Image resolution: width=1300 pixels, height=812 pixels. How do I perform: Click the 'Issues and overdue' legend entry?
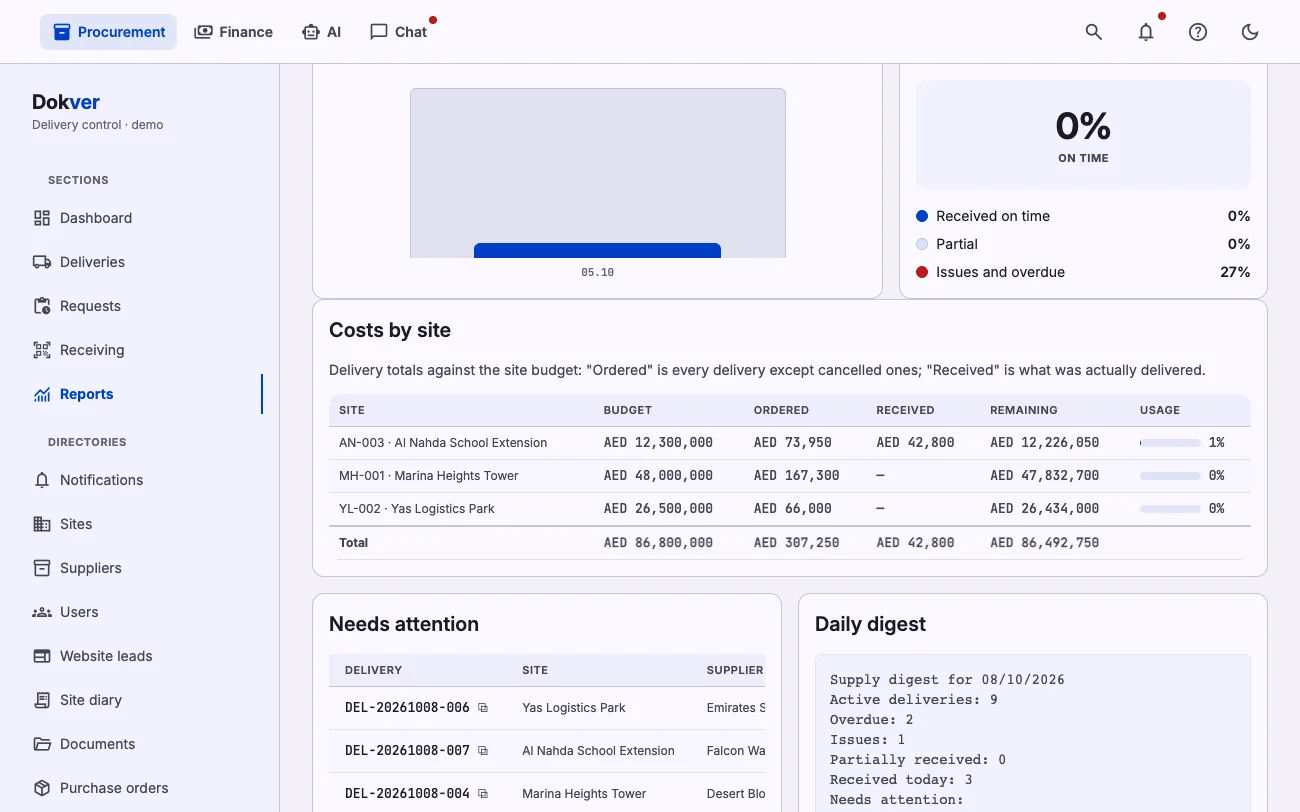coord(1083,272)
